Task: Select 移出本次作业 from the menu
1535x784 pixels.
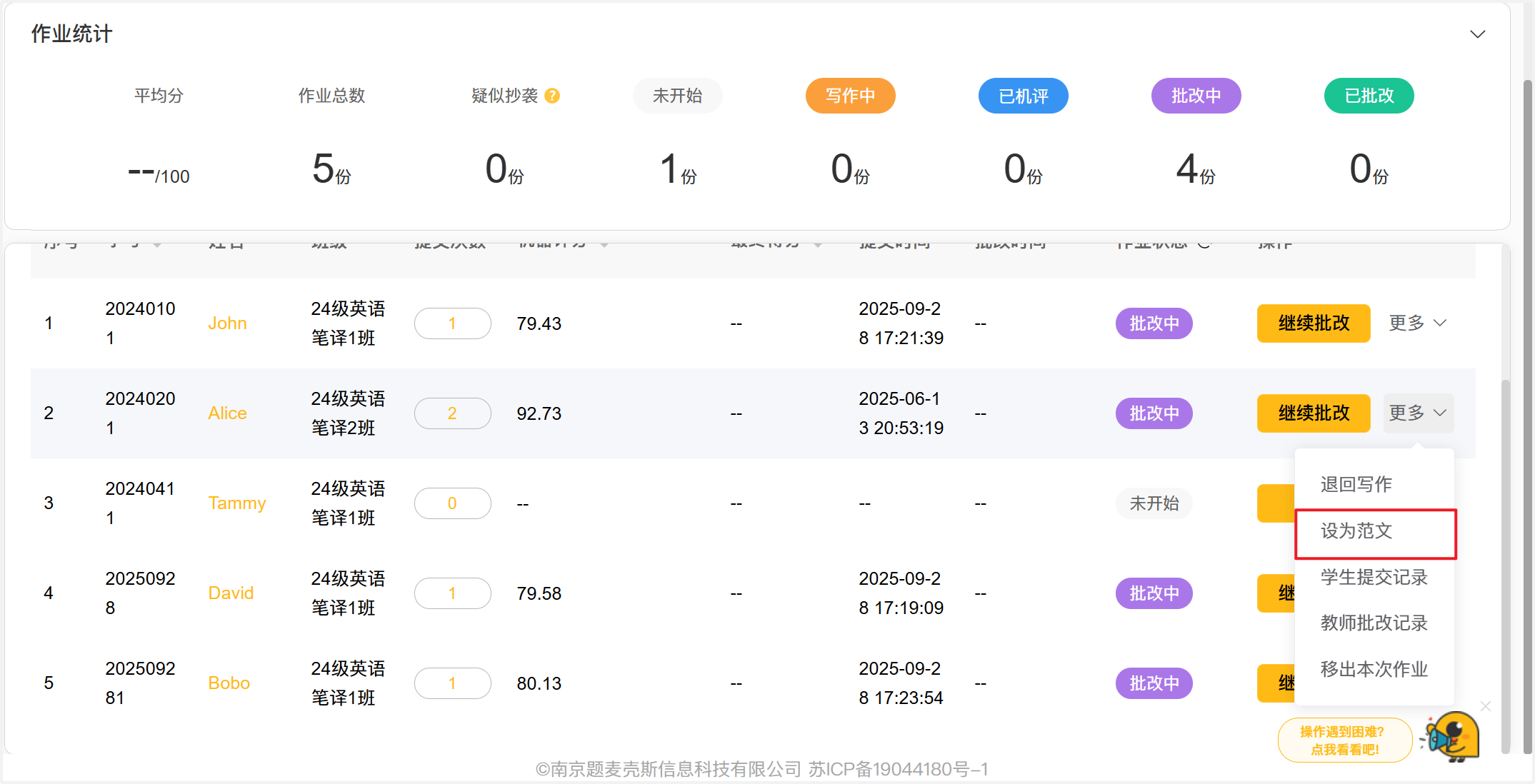Action: (x=1374, y=669)
